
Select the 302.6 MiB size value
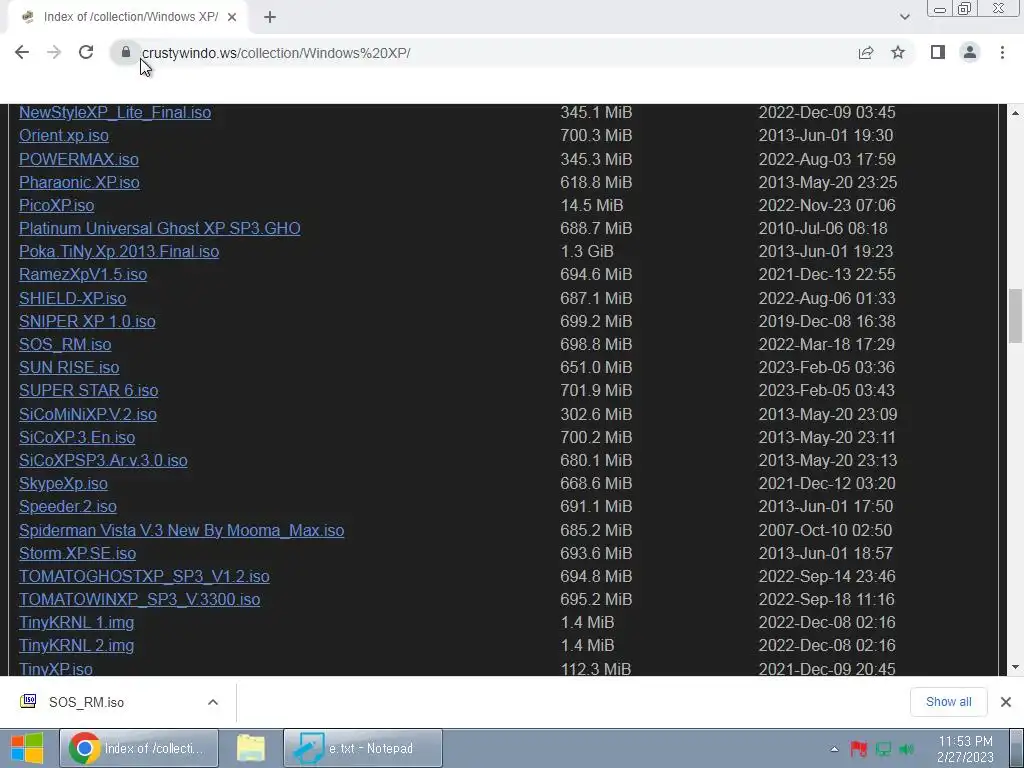(x=596, y=414)
